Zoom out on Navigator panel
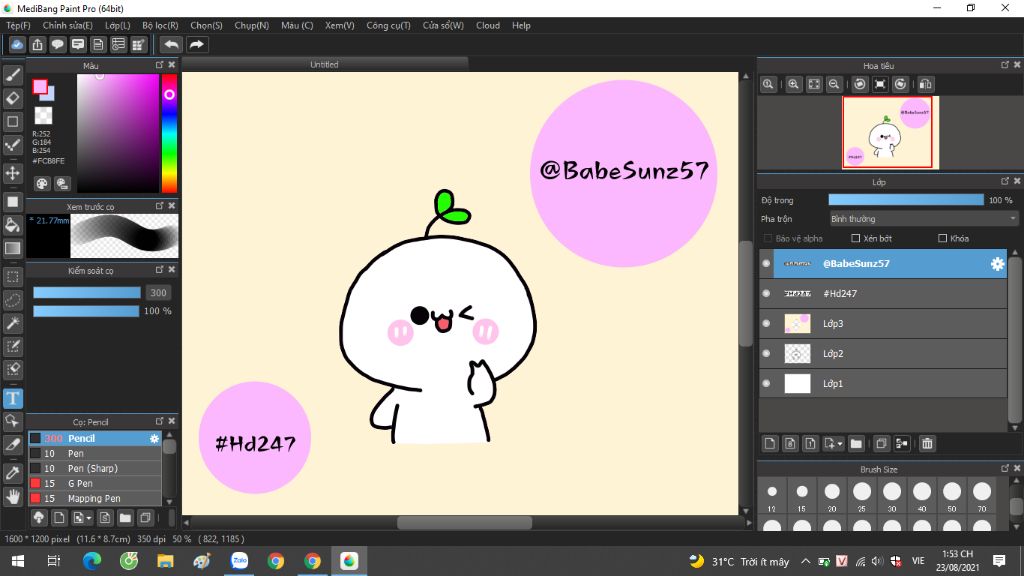The height and width of the screenshot is (576, 1024). pyautogui.click(x=834, y=84)
